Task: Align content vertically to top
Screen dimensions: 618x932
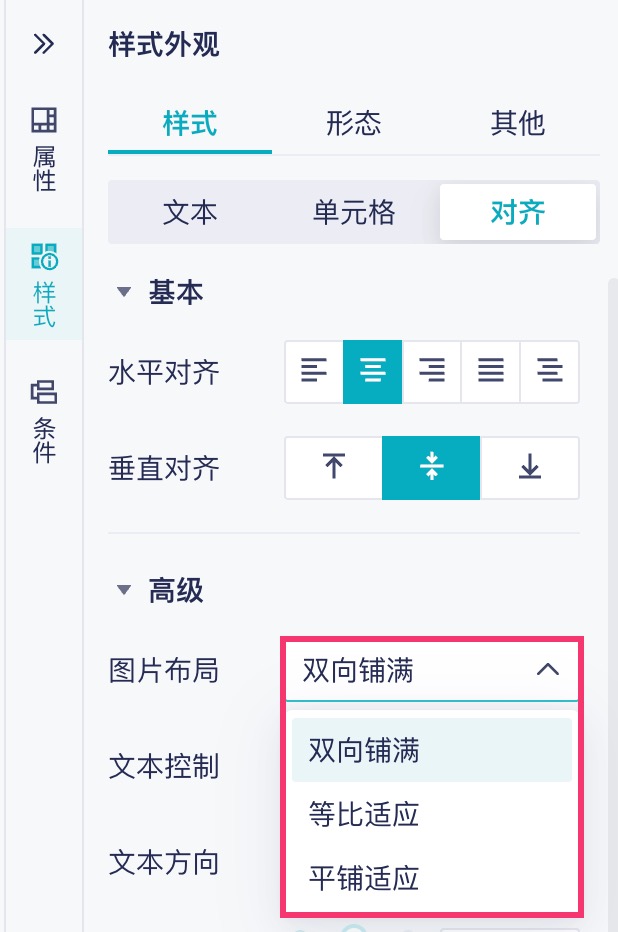Action: 334,467
